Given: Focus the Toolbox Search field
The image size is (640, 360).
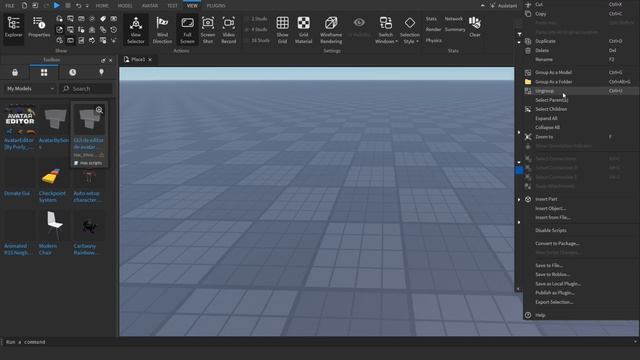Looking at the screenshot, I should coord(86,89).
